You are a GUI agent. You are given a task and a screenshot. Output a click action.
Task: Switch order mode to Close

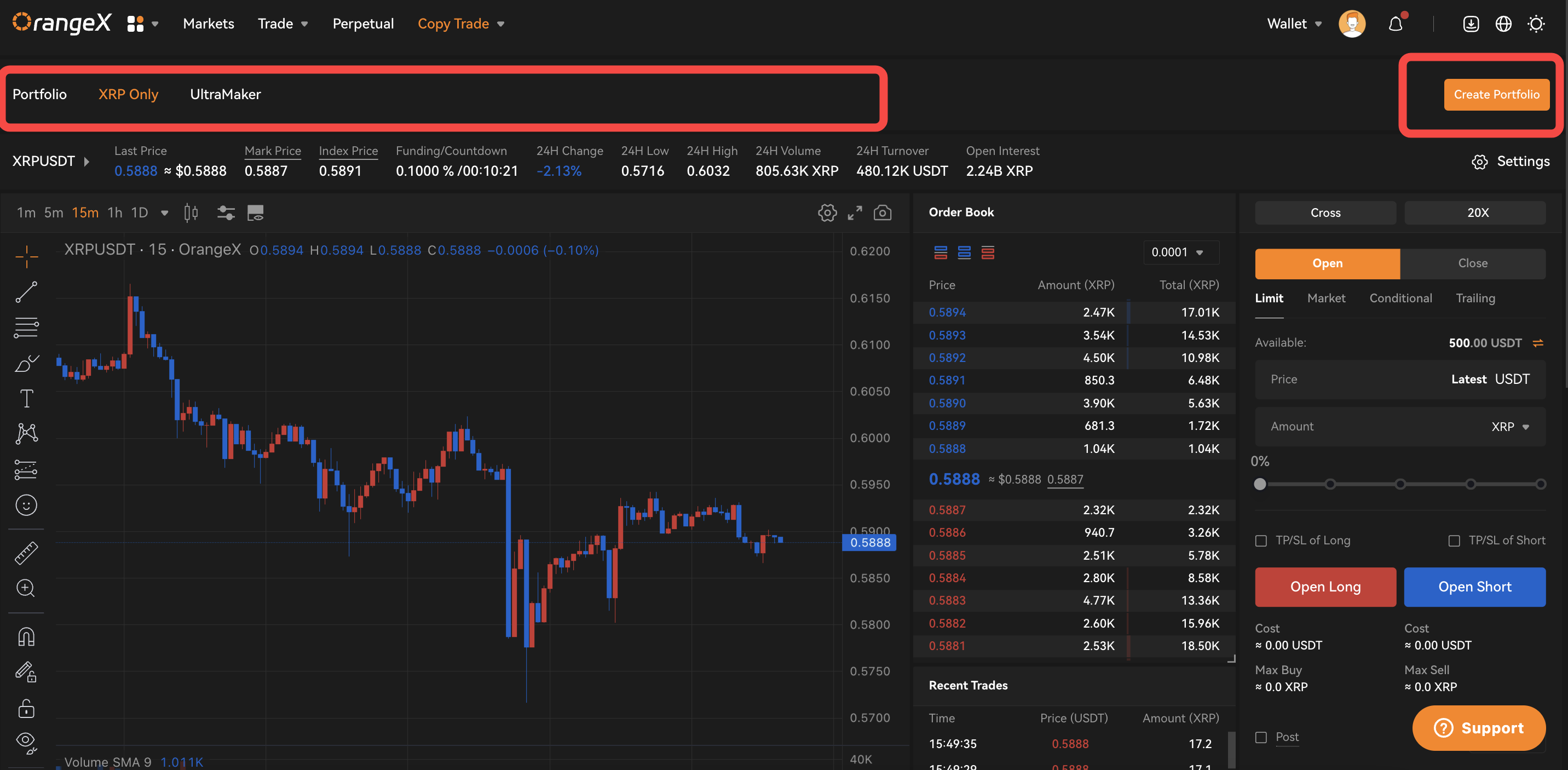point(1473,263)
